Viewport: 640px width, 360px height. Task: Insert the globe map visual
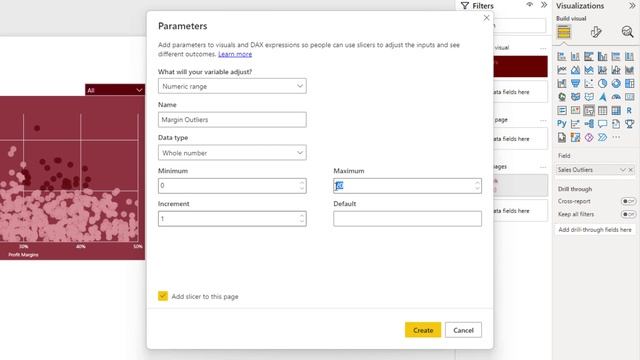coord(562,97)
